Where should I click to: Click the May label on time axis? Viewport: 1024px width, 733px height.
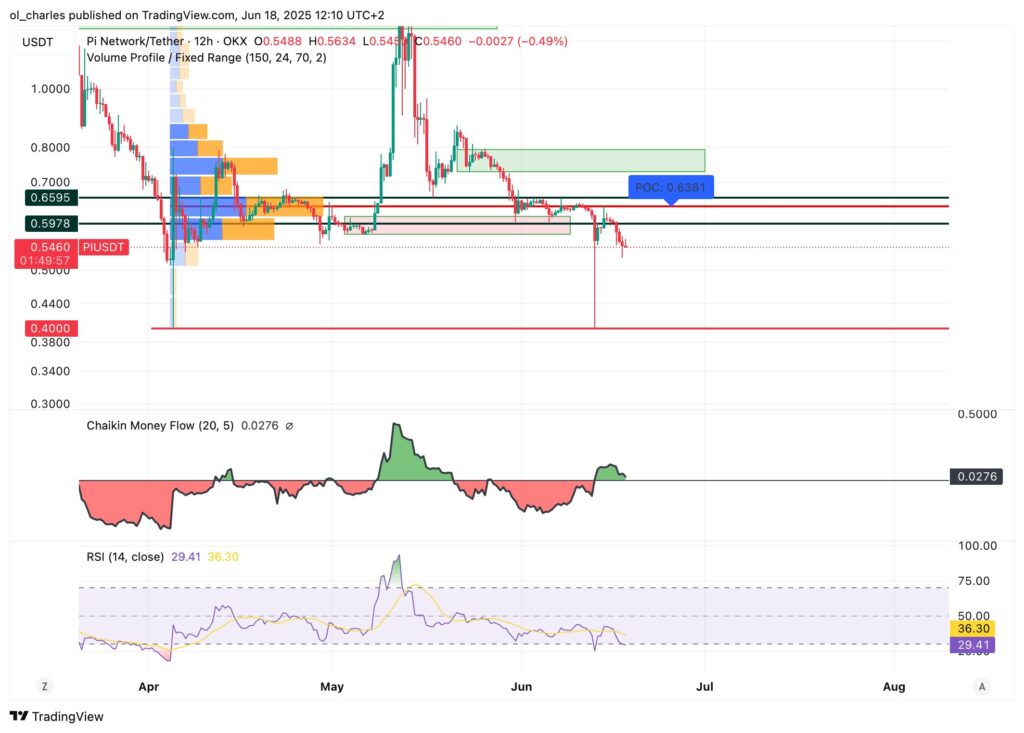[332, 686]
